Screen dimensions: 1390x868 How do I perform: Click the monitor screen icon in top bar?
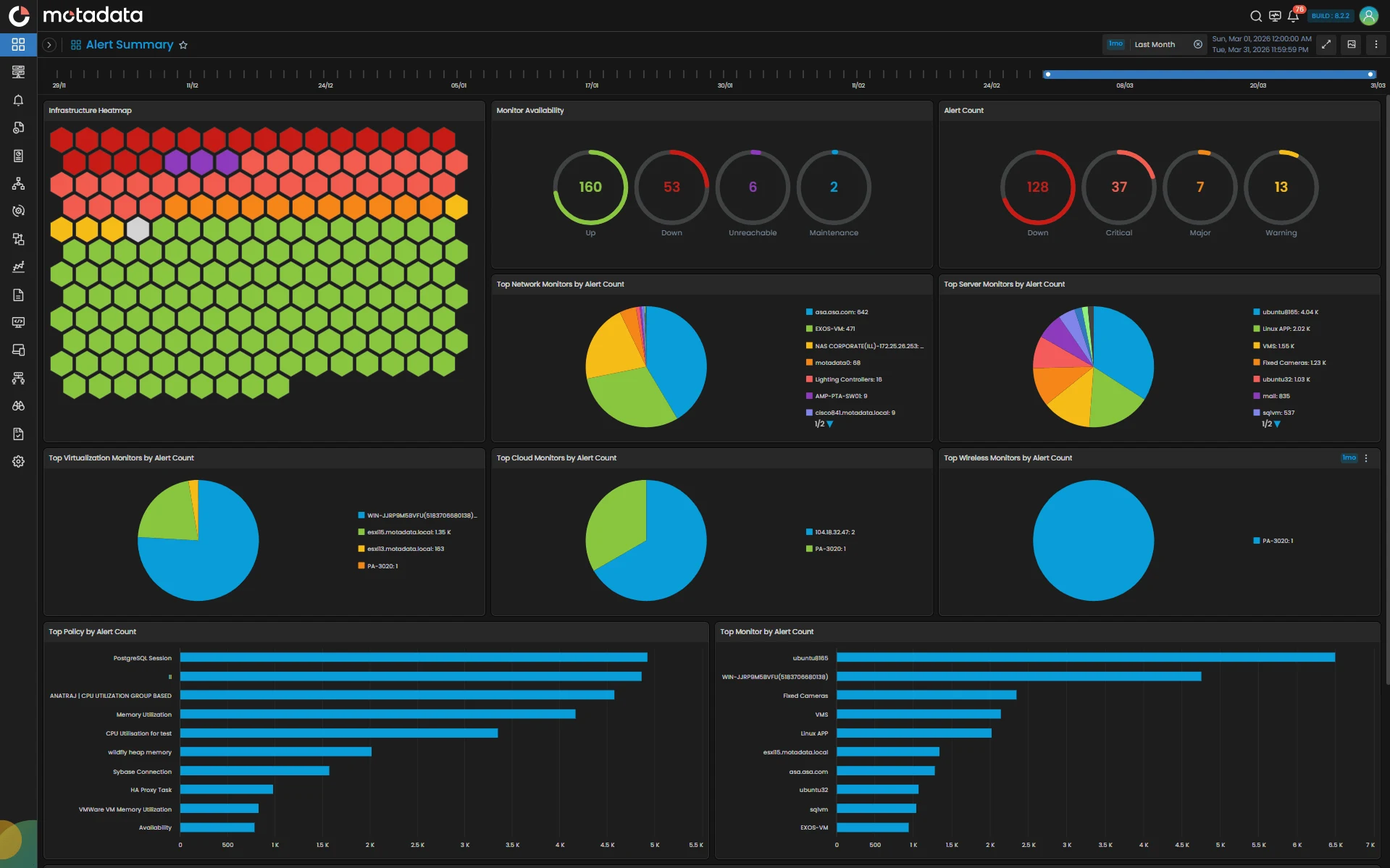(1275, 16)
